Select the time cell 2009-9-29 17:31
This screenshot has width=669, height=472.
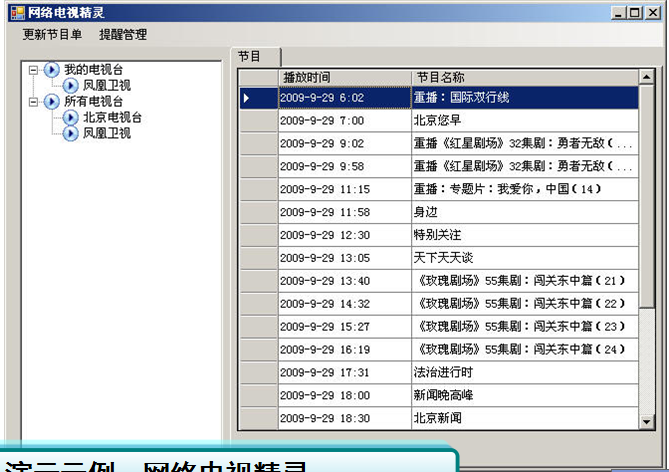(x=345, y=373)
